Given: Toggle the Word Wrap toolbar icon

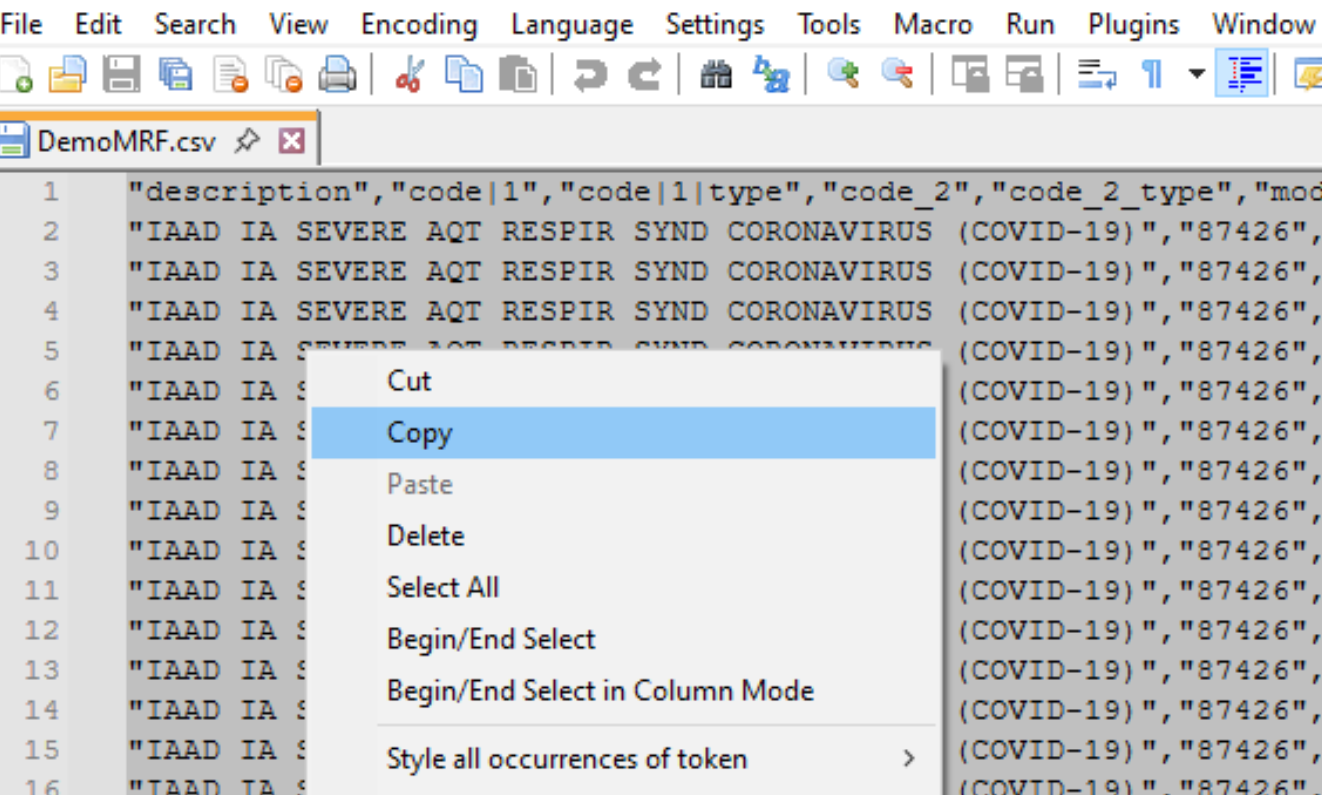Looking at the screenshot, I should click(1097, 74).
